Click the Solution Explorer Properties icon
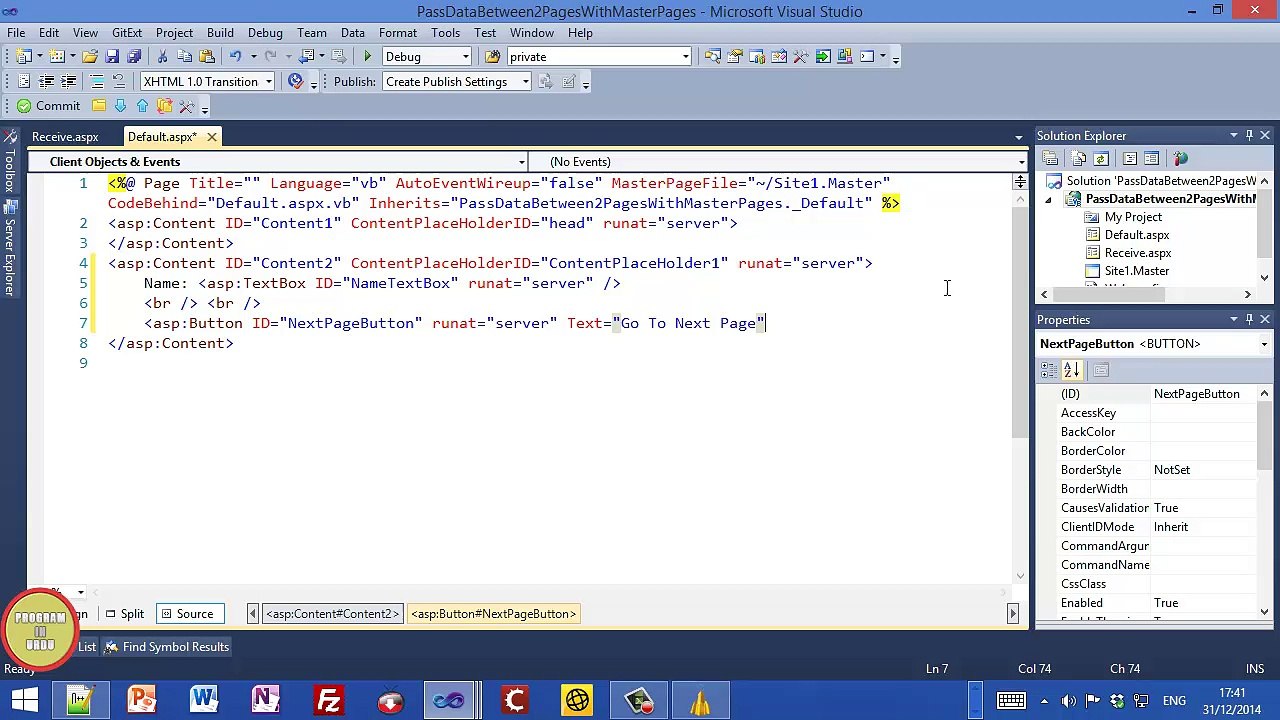This screenshot has width=1280, height=720. [1050, 159]
